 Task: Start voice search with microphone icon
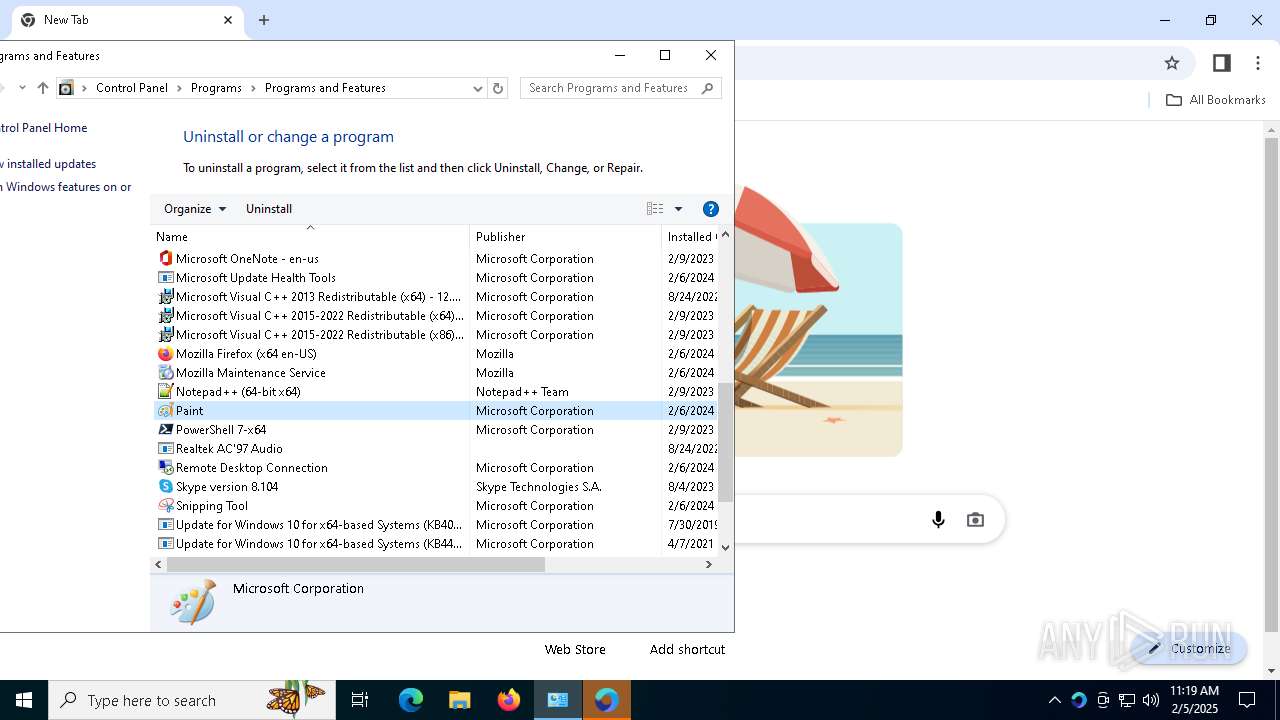(938, 520)
